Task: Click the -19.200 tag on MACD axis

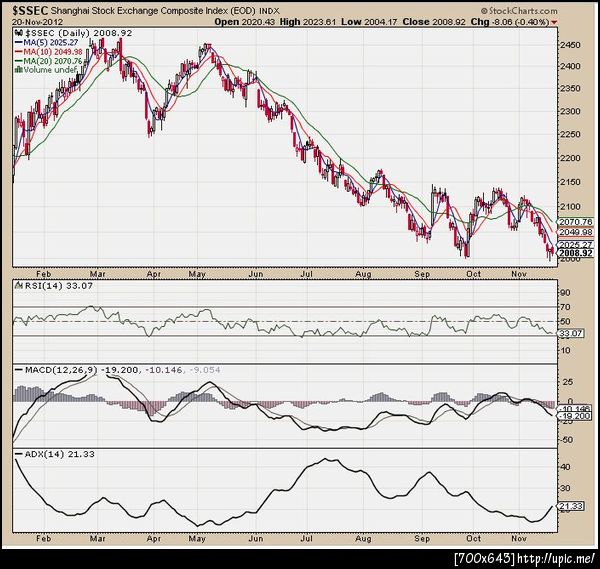Action: [x=575, y=416]
